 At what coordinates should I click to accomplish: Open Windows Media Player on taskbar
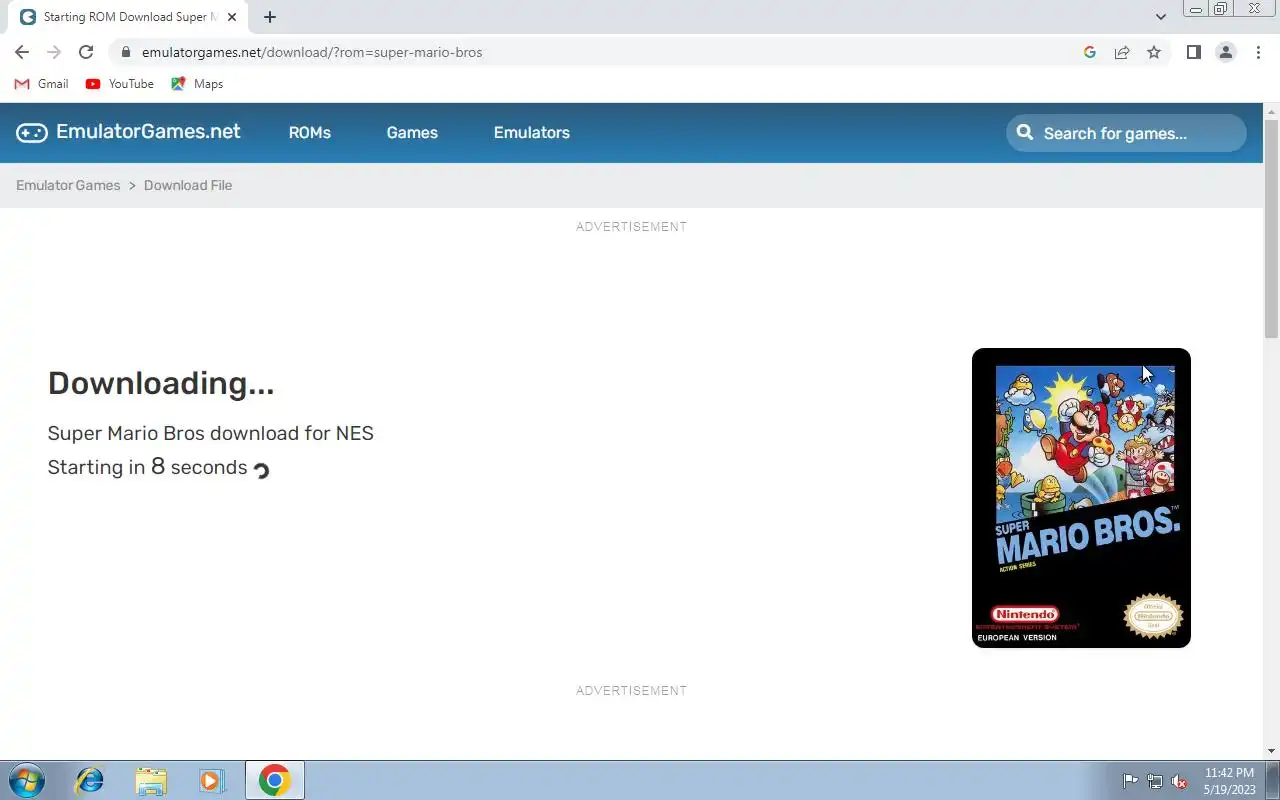click(212, 780)
